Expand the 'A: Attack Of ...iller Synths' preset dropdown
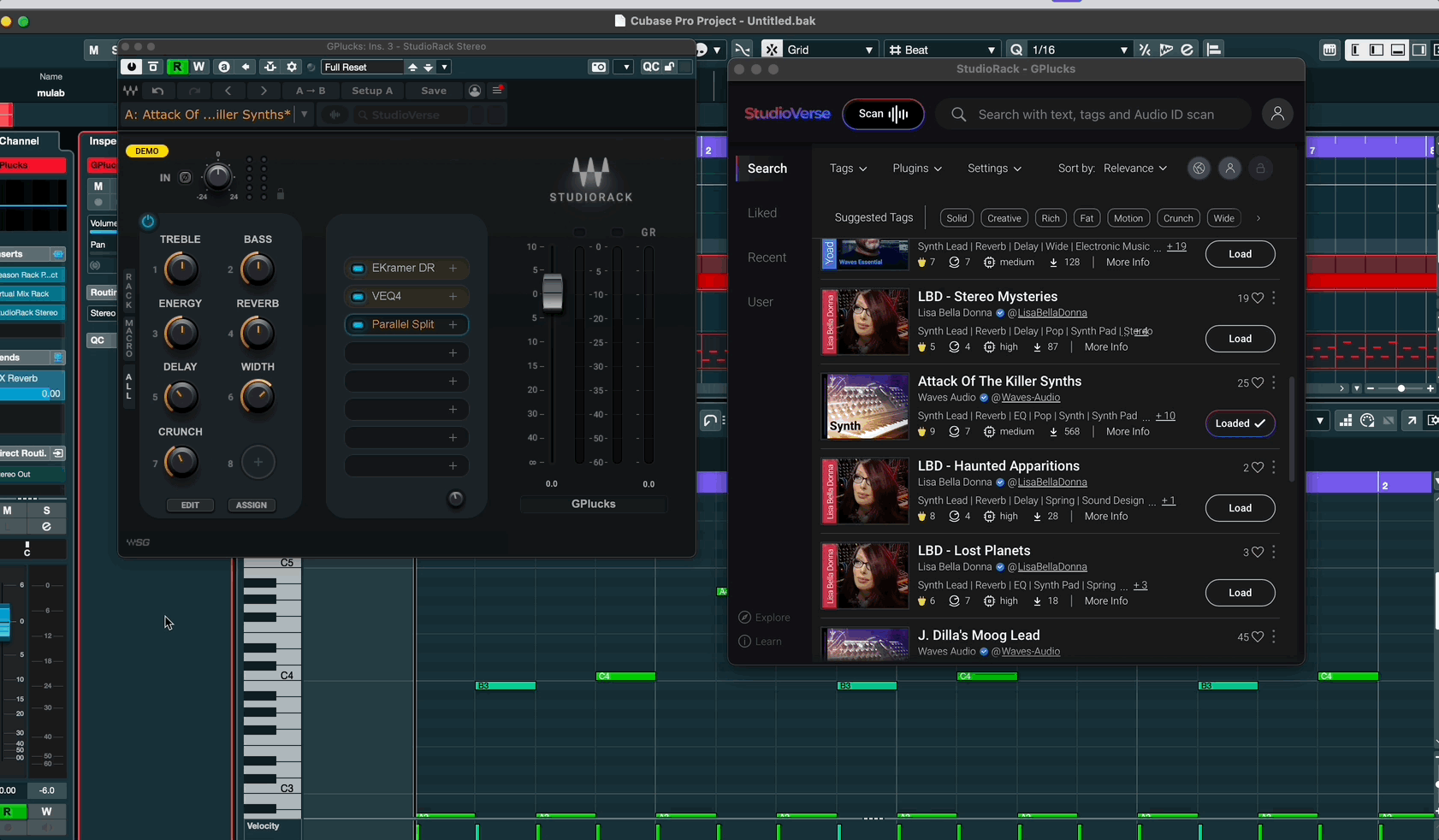This screenshot has width=1439, height=840. tap(304, 115)
